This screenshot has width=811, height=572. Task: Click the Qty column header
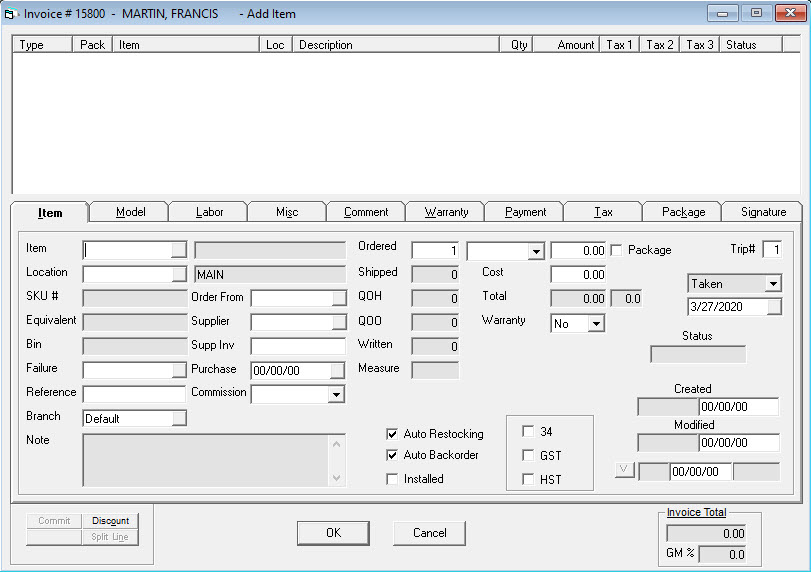coord(516,45)
